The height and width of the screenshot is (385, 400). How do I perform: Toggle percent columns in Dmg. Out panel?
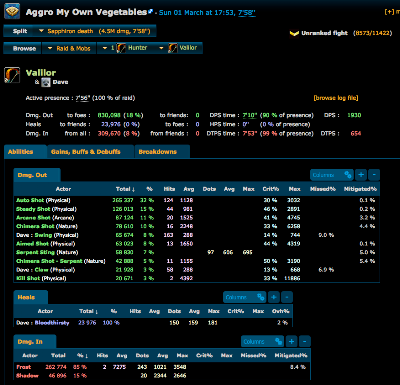point(348,175)
